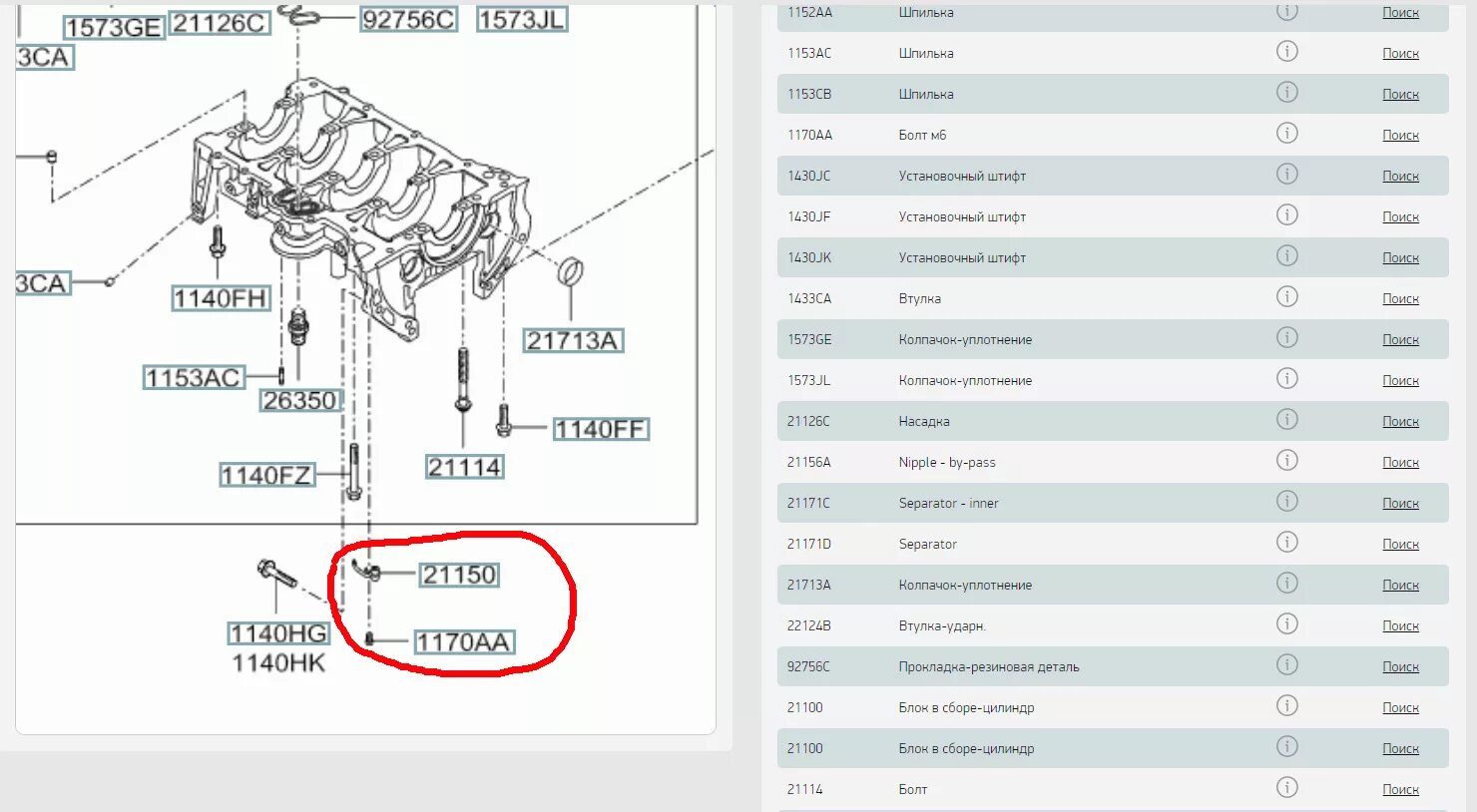This screenshot has height=812, width=1477.
Task: Select diagram label 1140FF
Action: click(601, 429)
